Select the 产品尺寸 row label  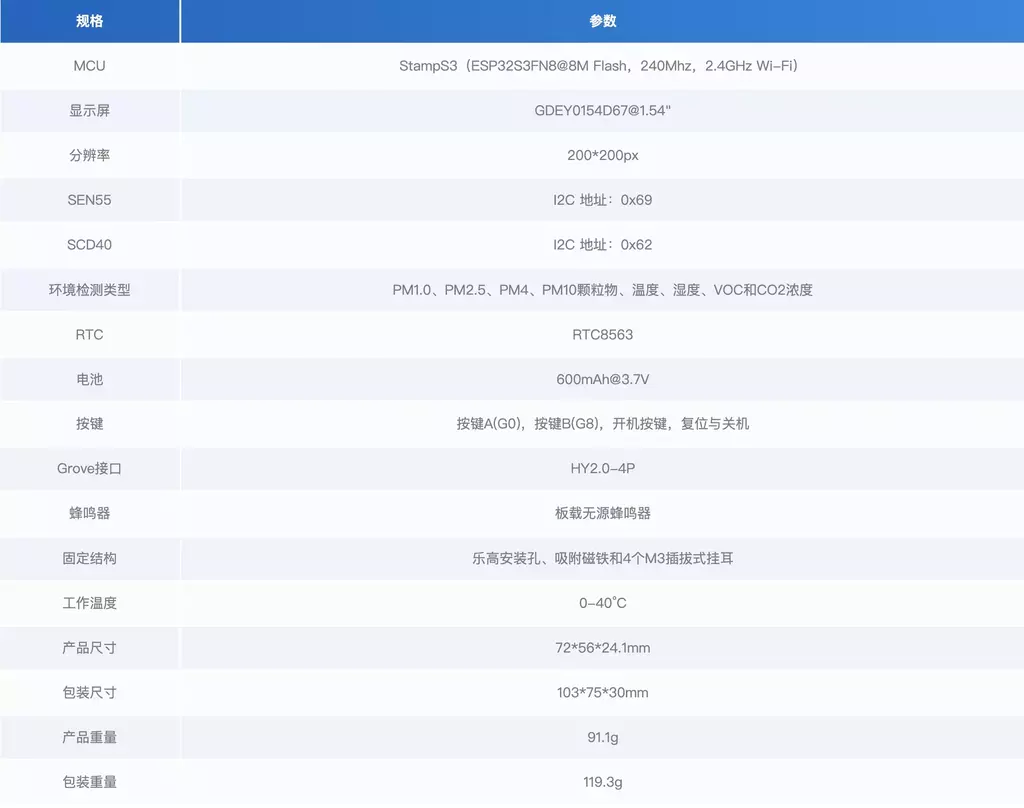(89, 648)
